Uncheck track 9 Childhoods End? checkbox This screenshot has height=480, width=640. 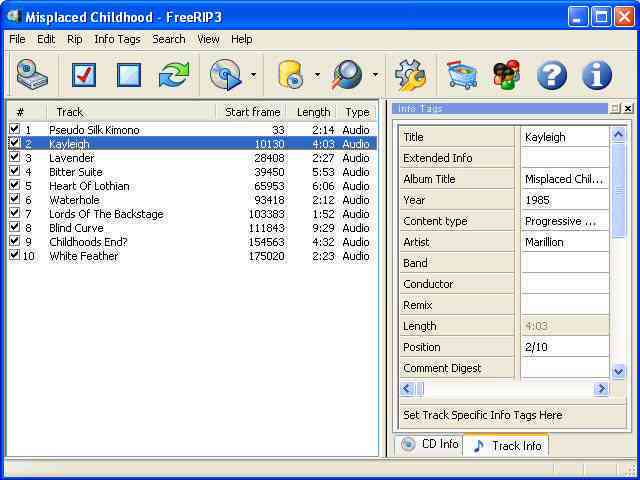coord(15,241)
